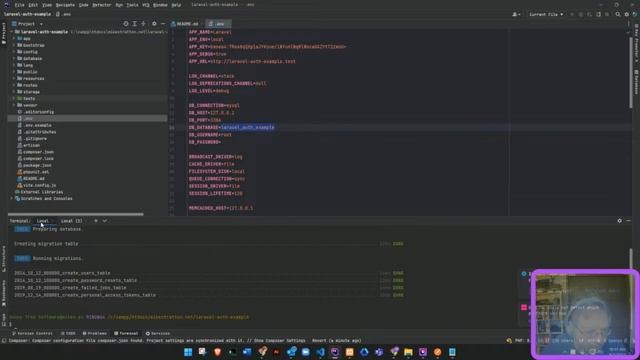Expand the routes folder

coord(14,85)
